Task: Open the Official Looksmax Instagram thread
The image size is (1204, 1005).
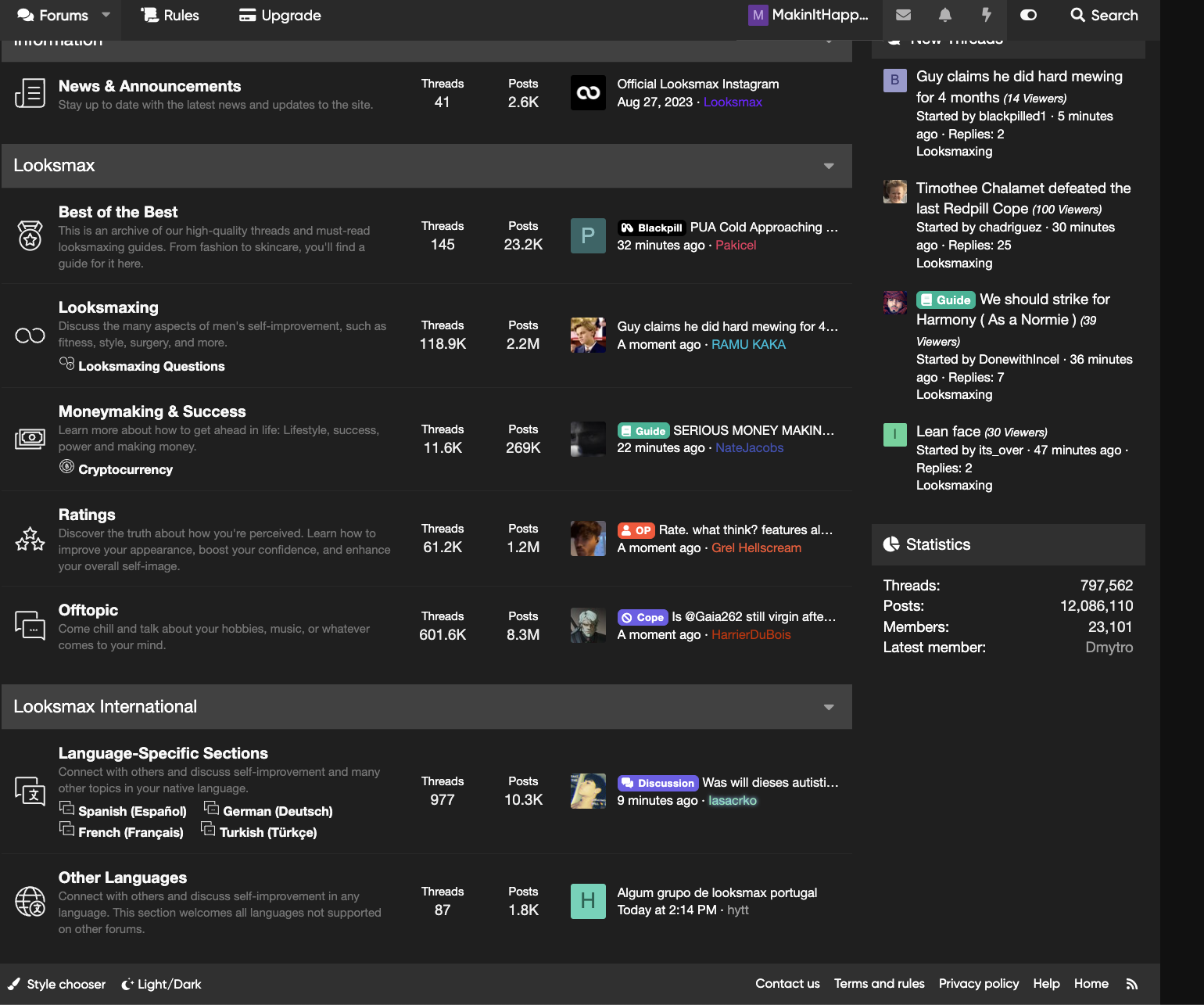Action: point(697,84)
